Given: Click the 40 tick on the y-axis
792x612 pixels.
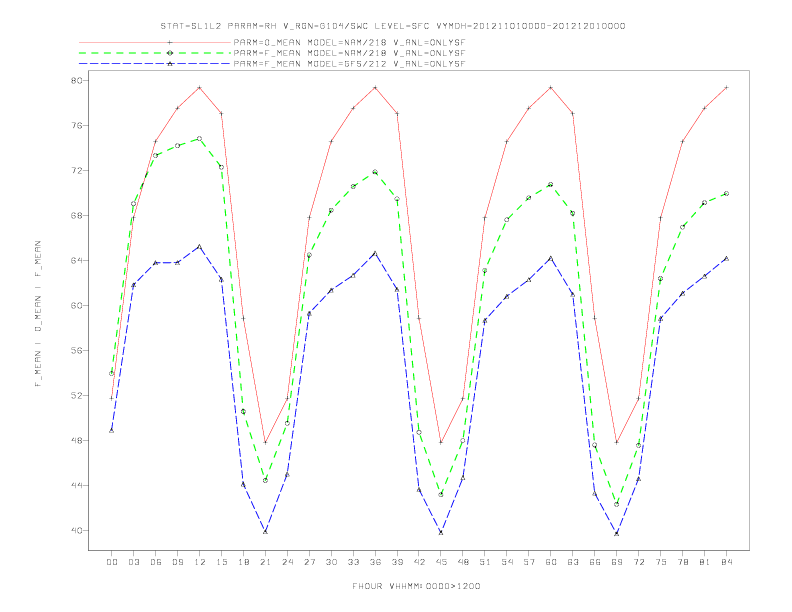Looking at the screenshot, I should pyautogui.click(x=76, y=531).
